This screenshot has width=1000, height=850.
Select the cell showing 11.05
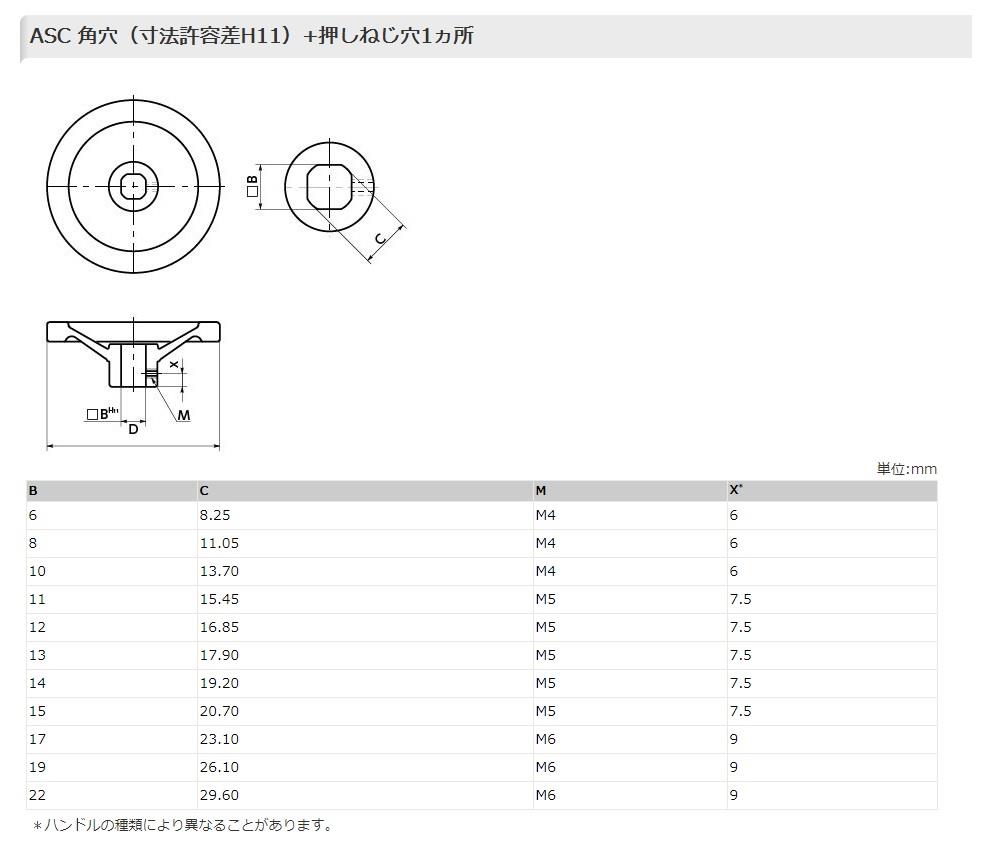[x=219, y=544]
